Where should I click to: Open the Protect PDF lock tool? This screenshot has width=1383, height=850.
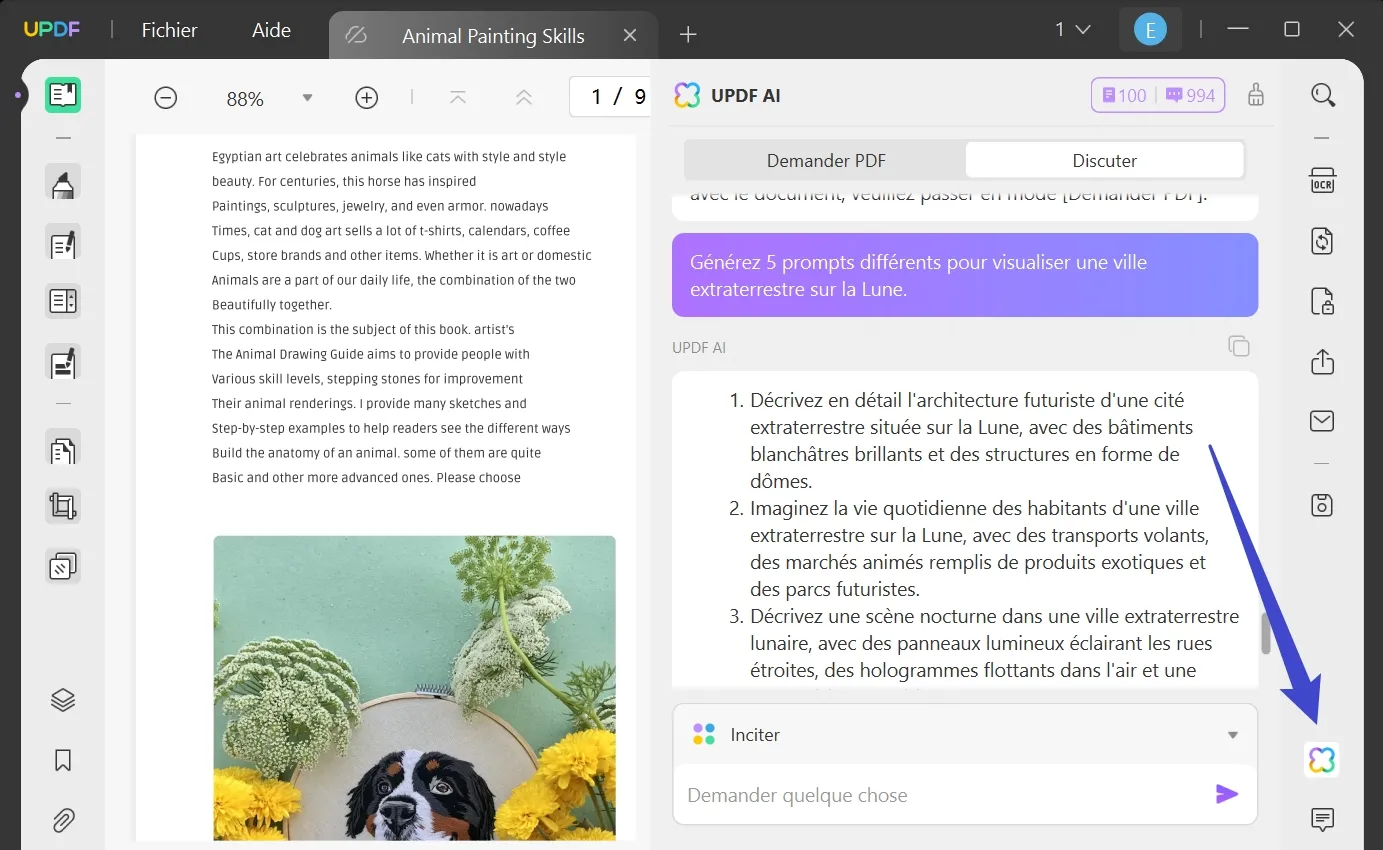(x=1323, y=301)
